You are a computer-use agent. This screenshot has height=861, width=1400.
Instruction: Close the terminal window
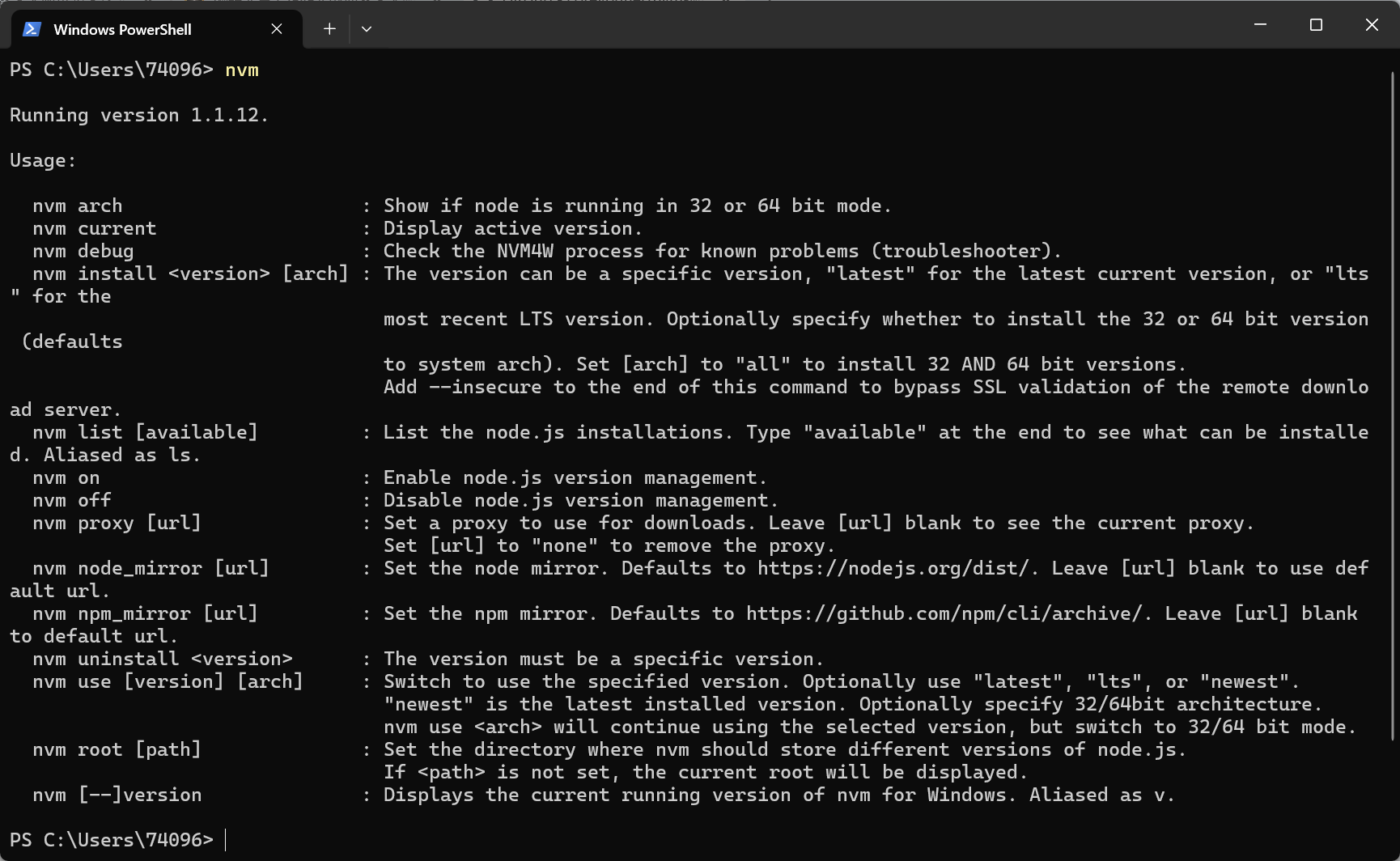point(1372,25)
